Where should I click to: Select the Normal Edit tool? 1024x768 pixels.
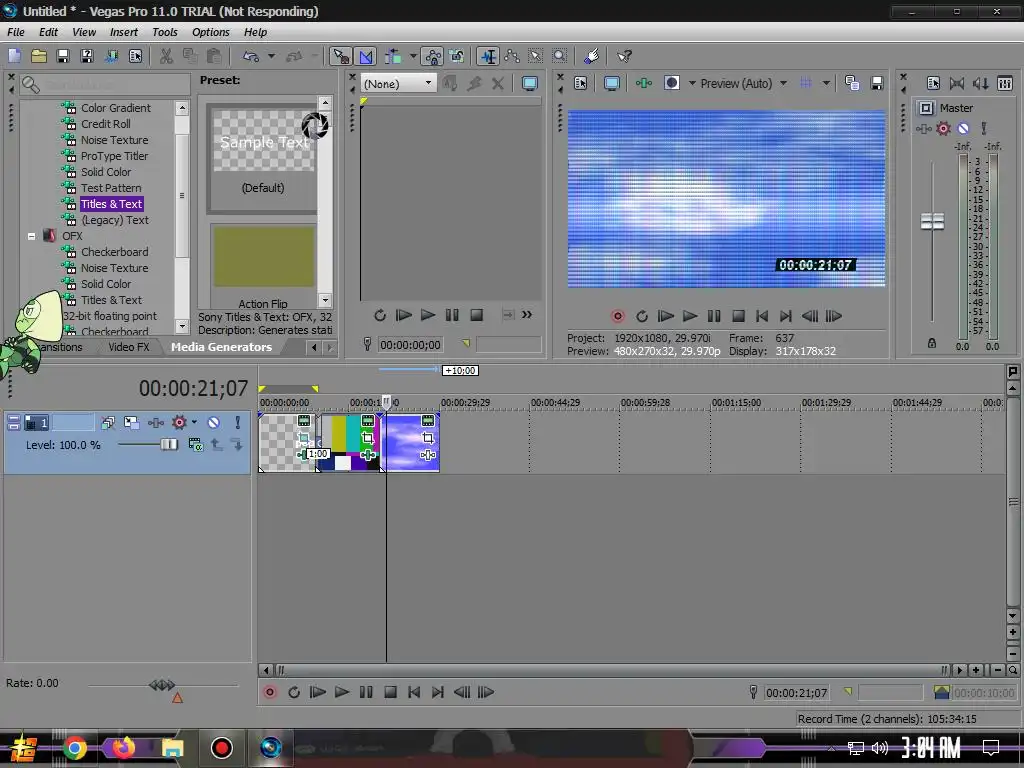click(487, 56)
